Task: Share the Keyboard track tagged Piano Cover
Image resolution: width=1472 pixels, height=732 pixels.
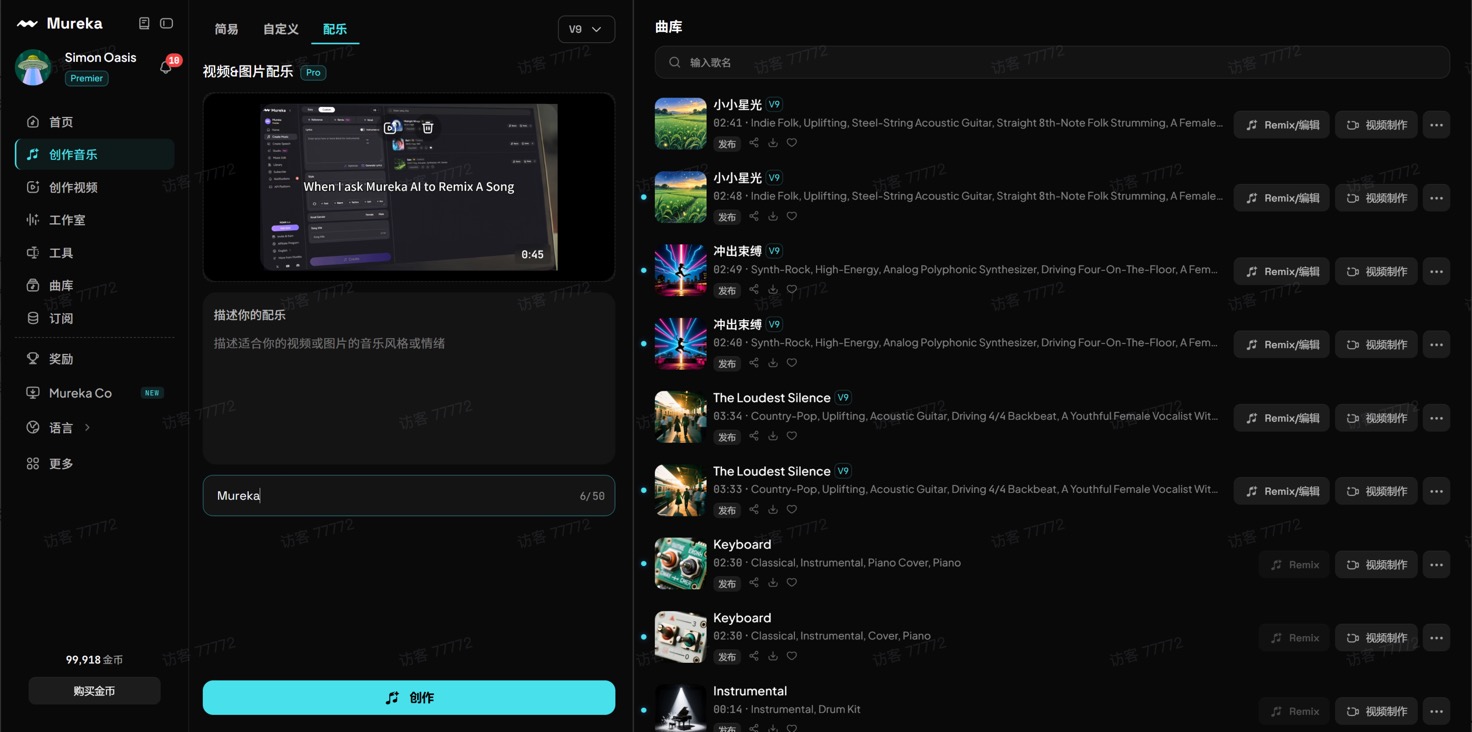Action: pos(754,583)
